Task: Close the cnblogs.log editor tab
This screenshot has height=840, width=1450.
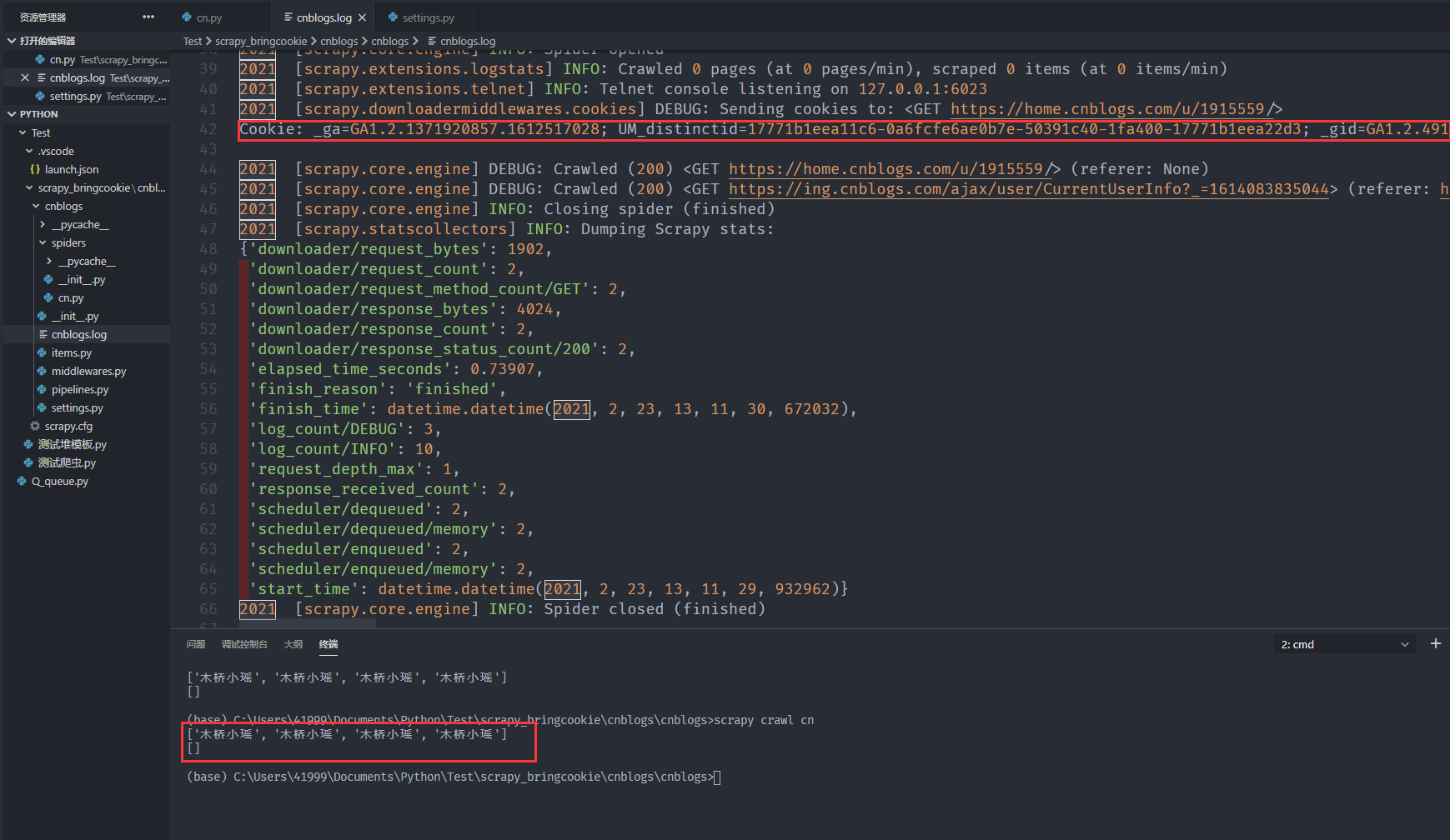Action: pos(362,17)
